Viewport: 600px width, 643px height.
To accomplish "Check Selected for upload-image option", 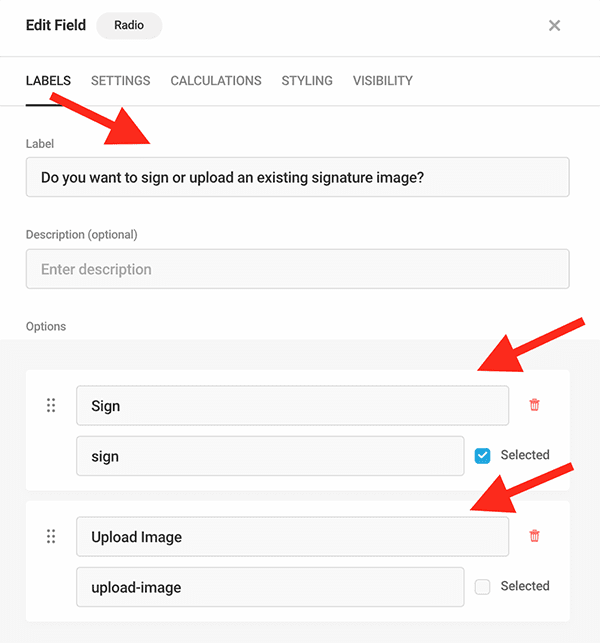I will coord(482,587).
